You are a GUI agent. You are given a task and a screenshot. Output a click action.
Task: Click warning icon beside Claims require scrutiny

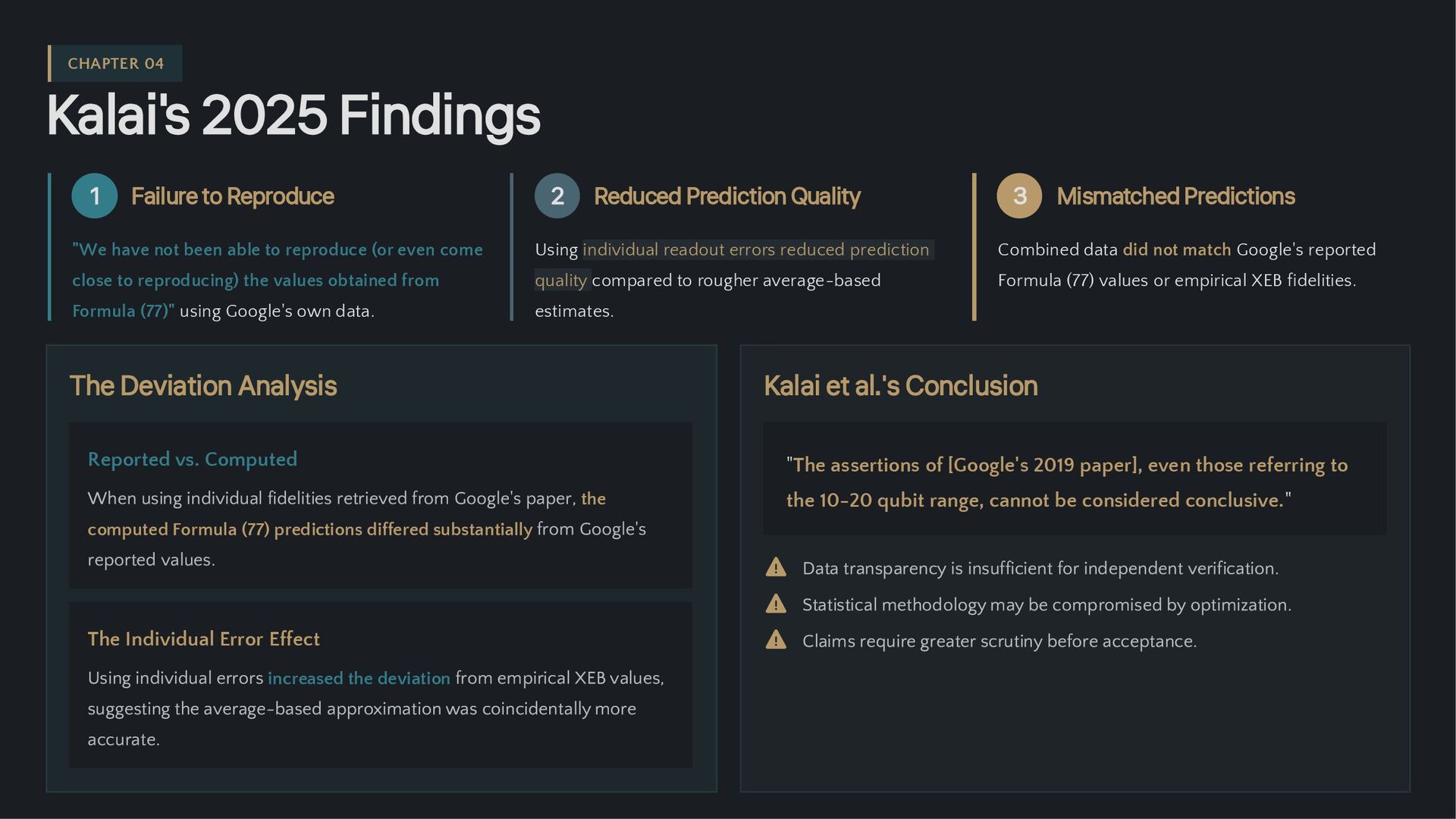[x=776, y=640]
